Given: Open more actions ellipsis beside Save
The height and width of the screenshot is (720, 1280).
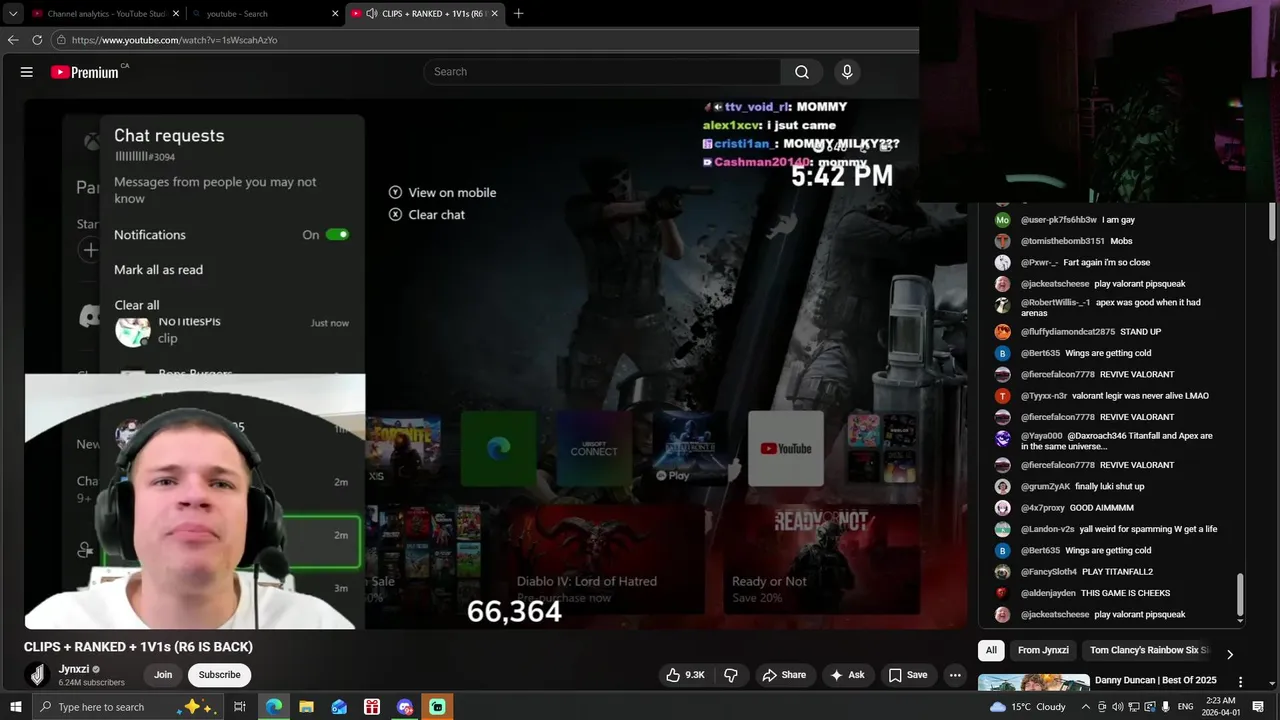Looking at the screenshot, I should pyautogui.click(x=955, y=675).
